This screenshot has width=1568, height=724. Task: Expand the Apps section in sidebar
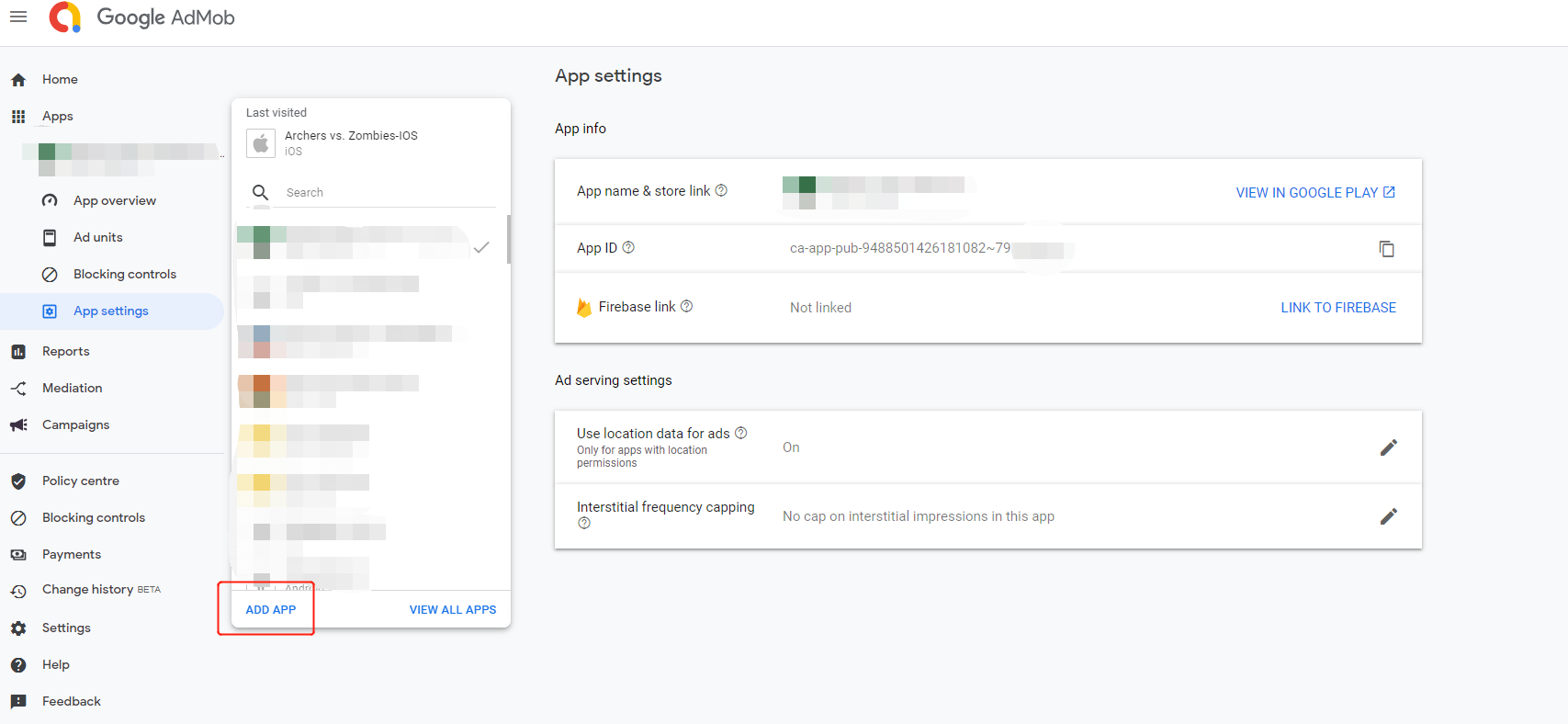tap(57, 117)
